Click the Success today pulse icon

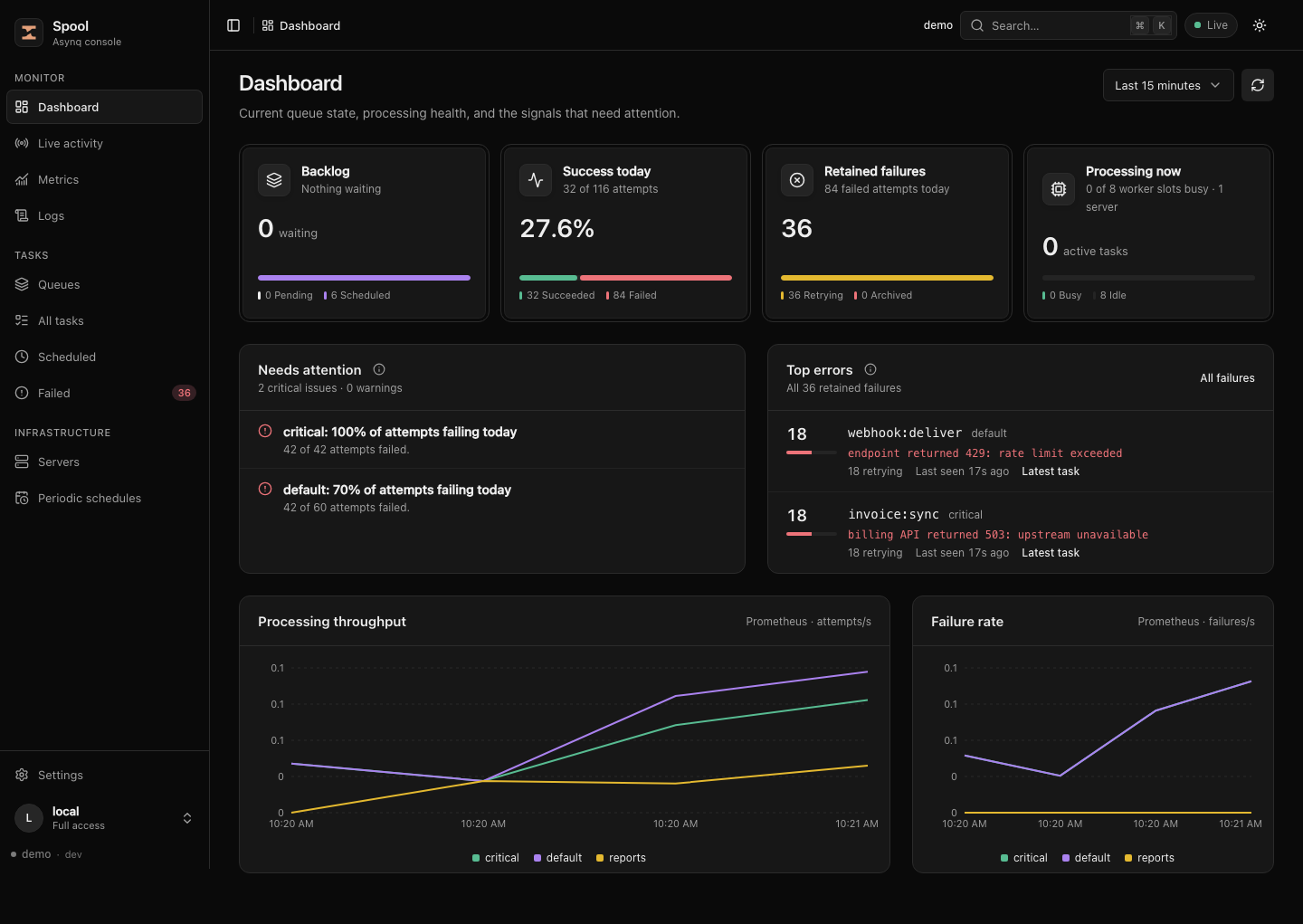(x=536, y=180)
